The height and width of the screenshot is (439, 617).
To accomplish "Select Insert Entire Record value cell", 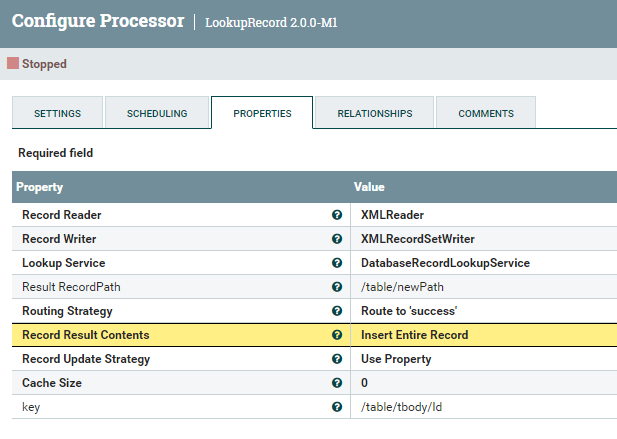I will click(x=414, y=335).
